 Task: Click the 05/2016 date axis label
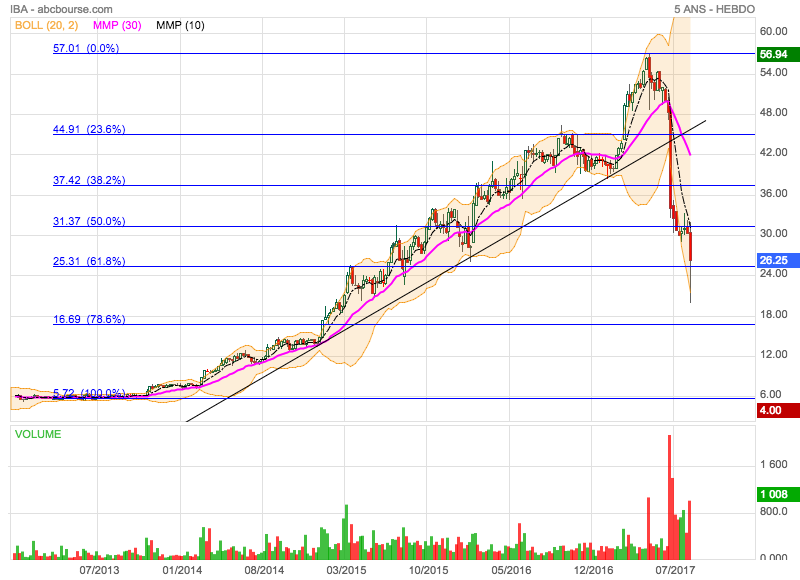(x=511, y=570)
